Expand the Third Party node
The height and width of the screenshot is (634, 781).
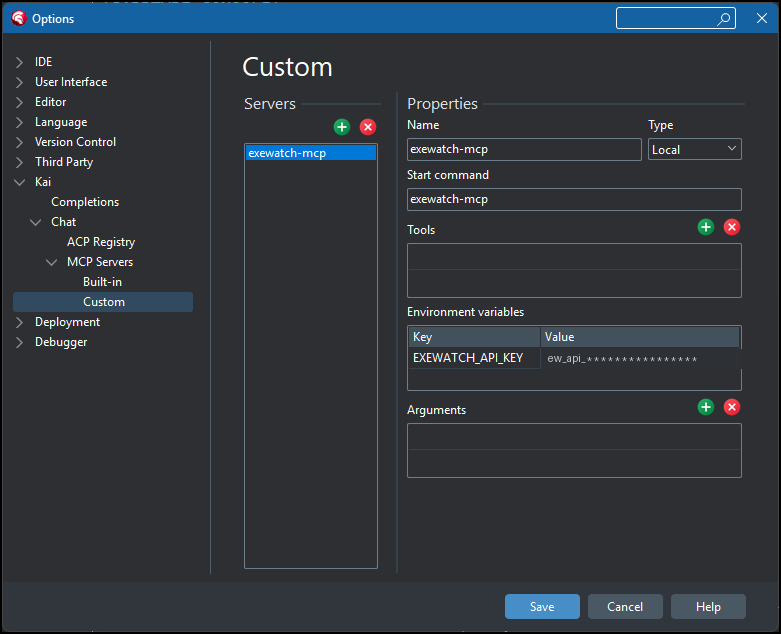pyautogui.click(x=19, y=162)
